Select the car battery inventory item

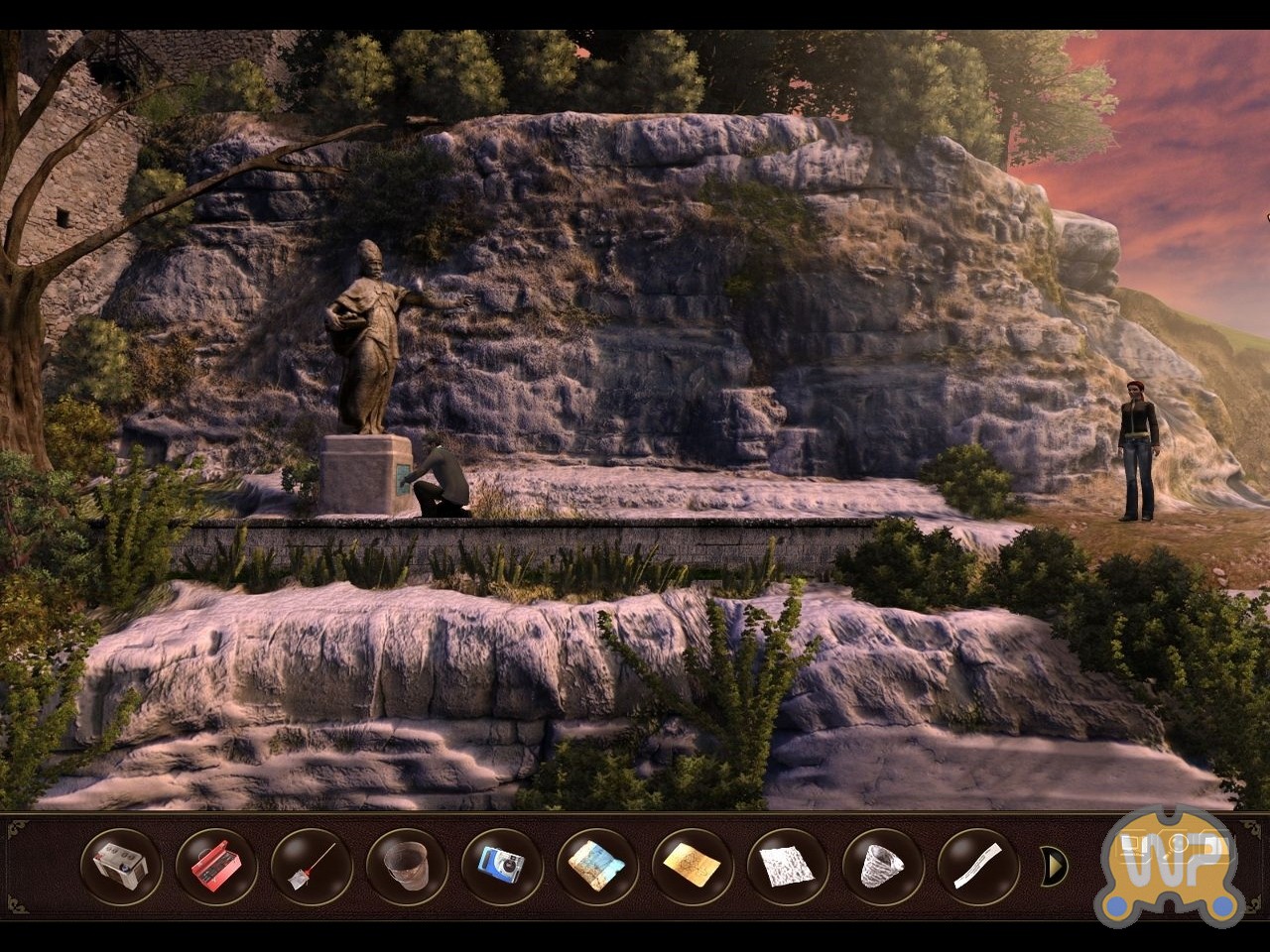tap(120, 866)
